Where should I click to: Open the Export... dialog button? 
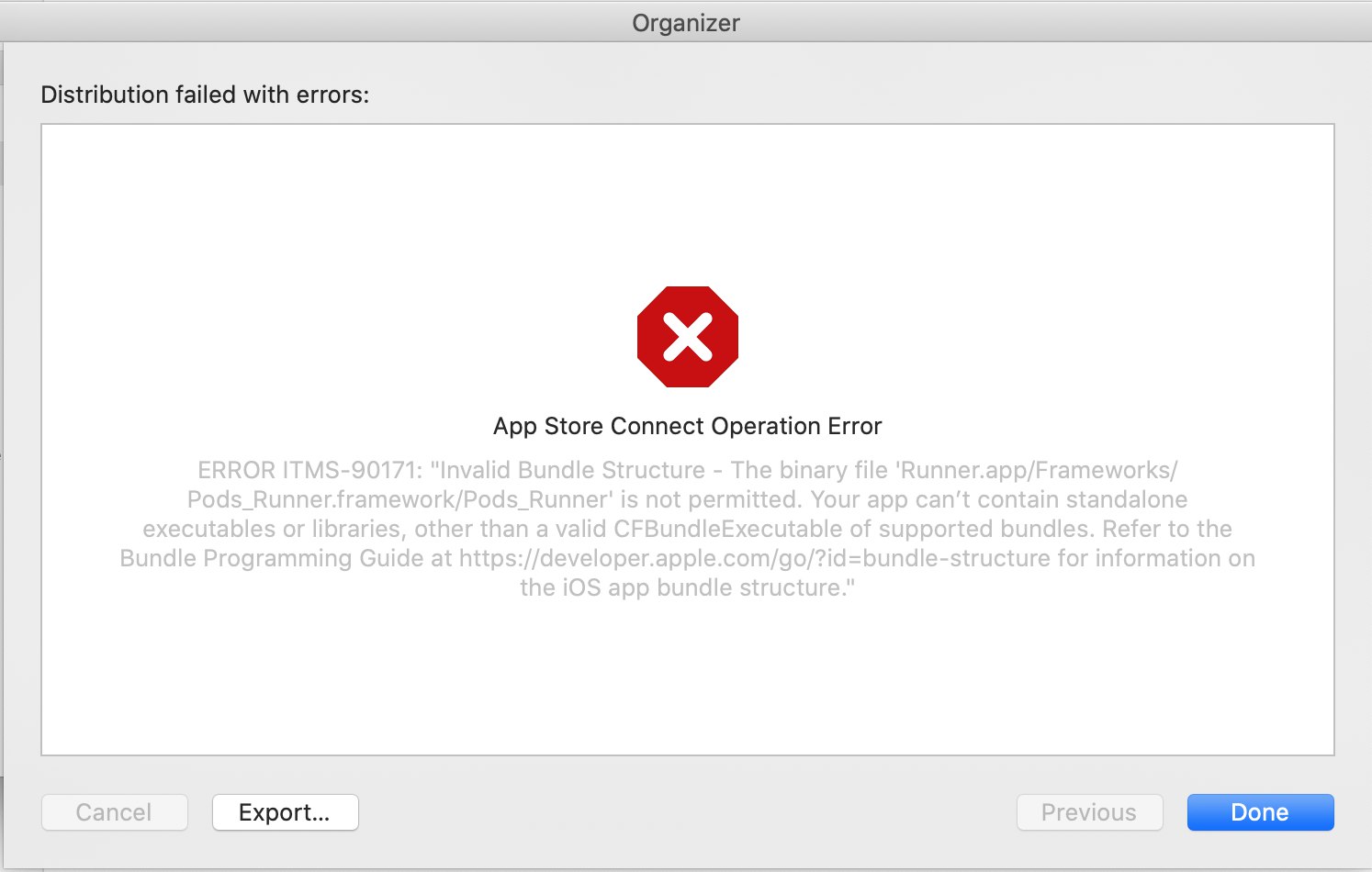pos(285,812)
